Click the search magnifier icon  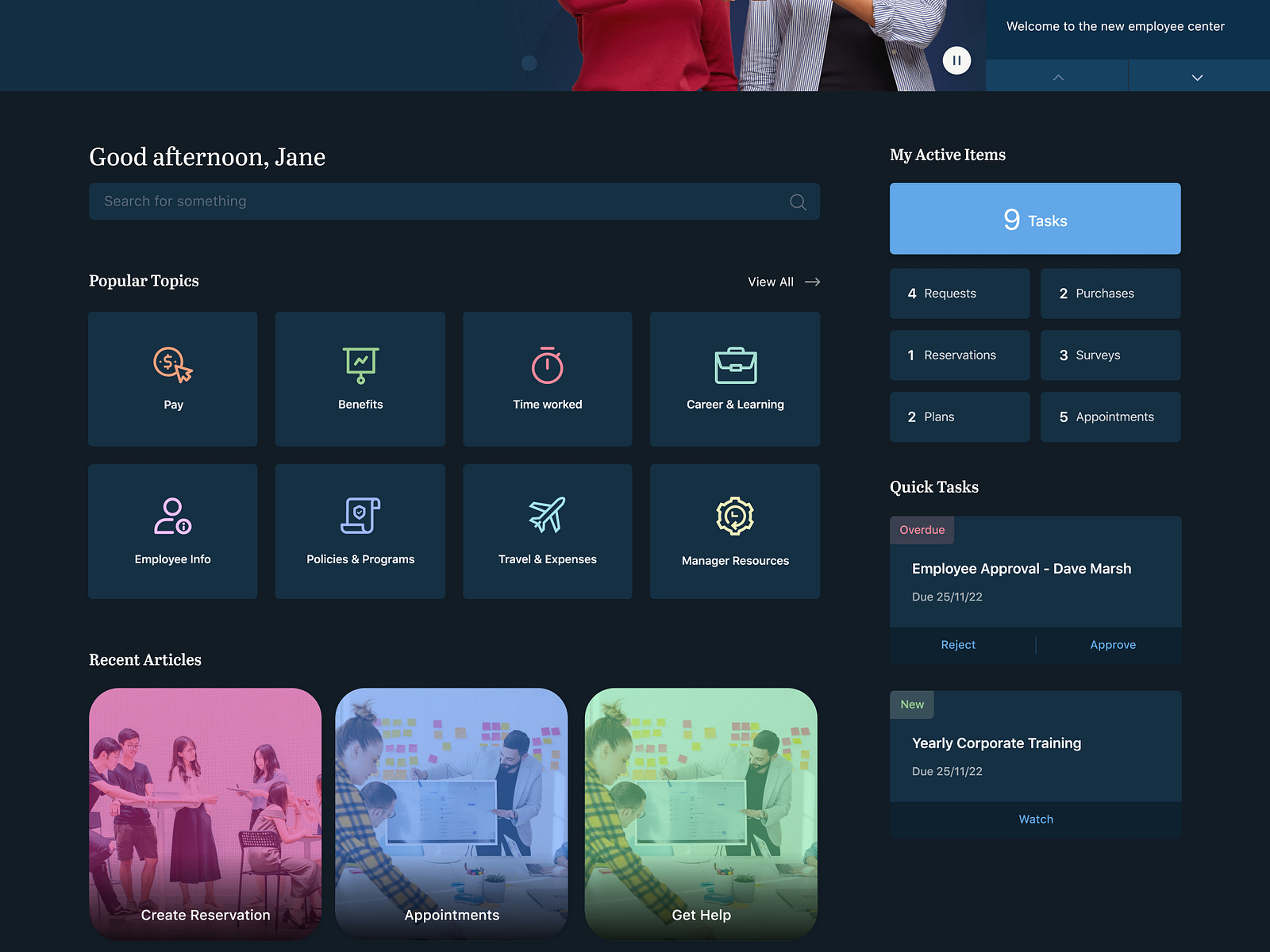pyautogui.click(x=797, y=202)
